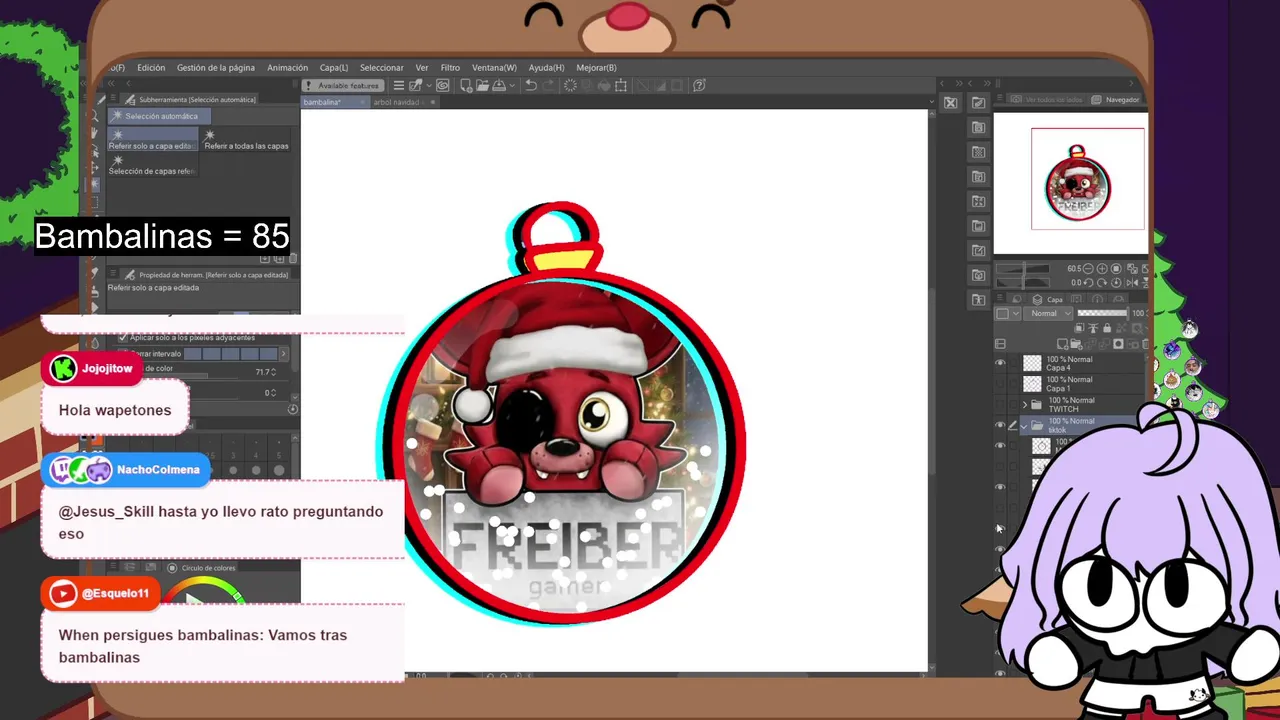Click the Fill bucket icon in toolbar
Image resolution: width=1280 pixels, height=720 pixels.
click(x=604, y=85)
